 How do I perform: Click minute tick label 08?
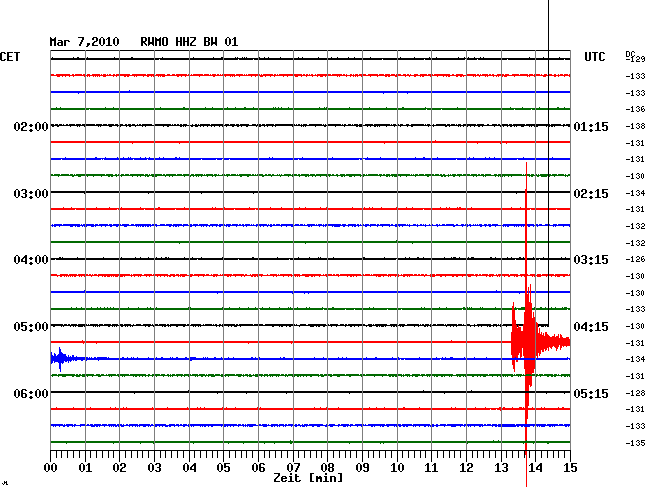tap(327, 467)
